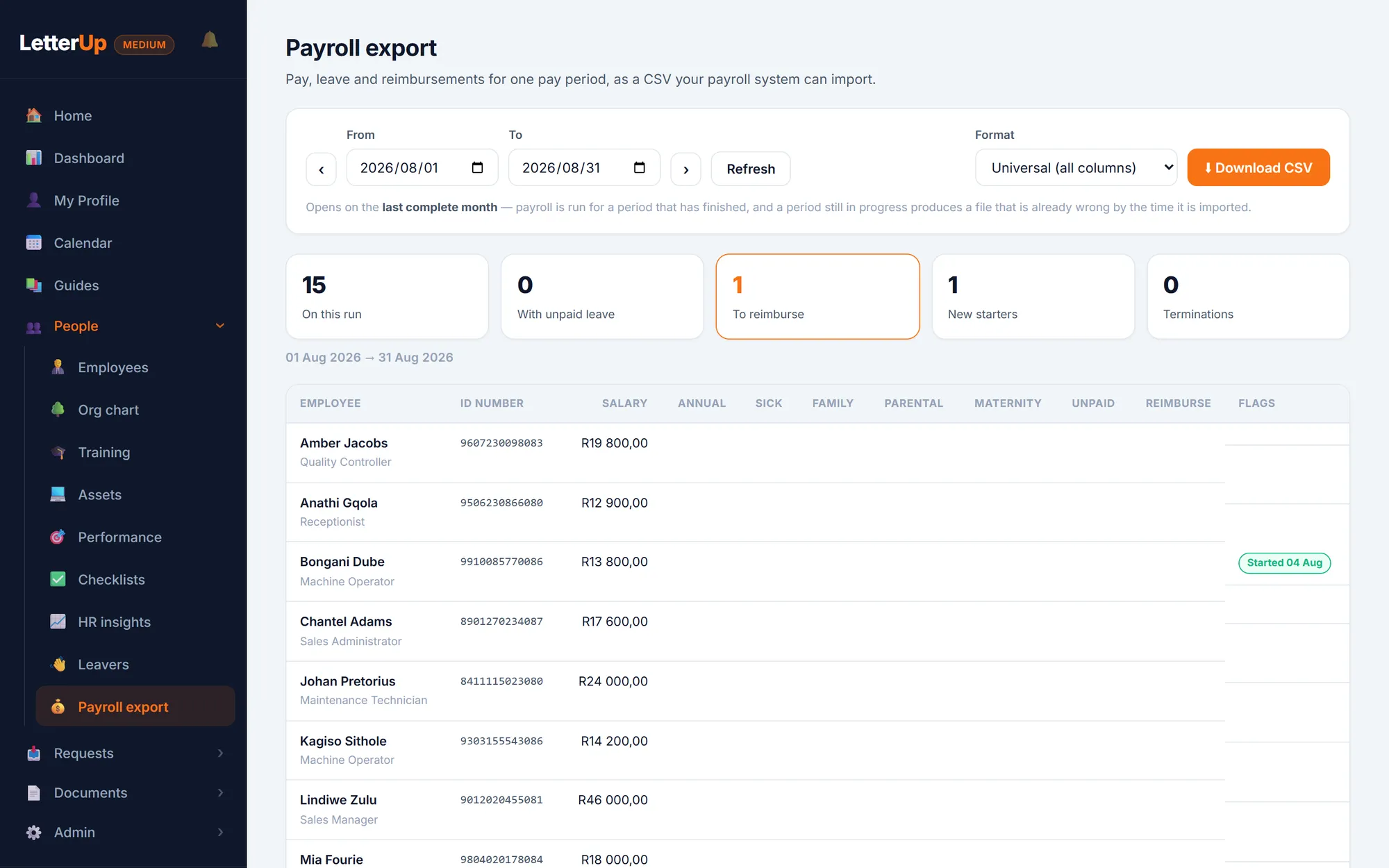Open Employees page
Screen dimensions: 1389x868
(x=135, y=367)
